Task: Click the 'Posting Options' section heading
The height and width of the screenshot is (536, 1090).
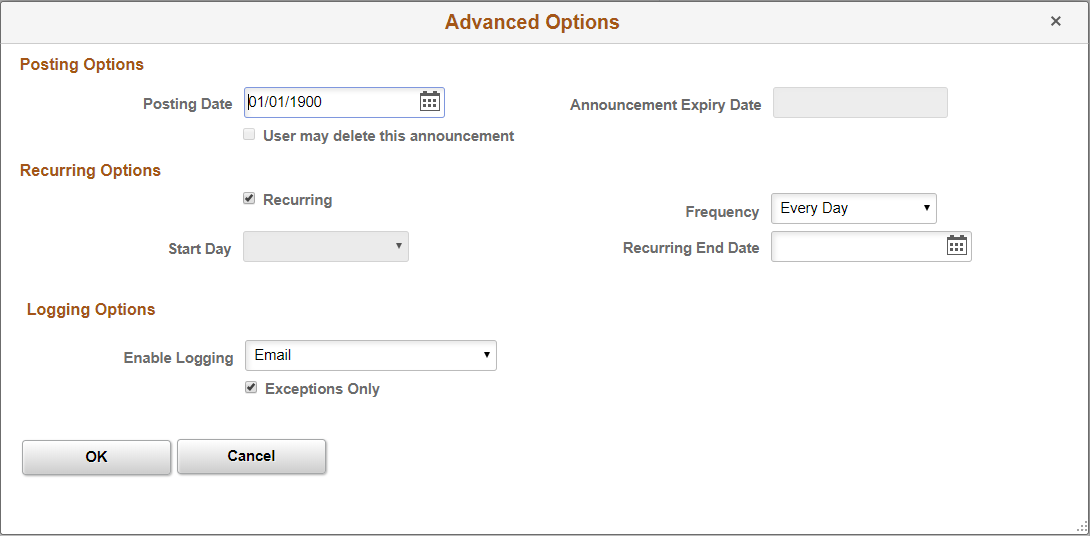Action: point(82,65)
